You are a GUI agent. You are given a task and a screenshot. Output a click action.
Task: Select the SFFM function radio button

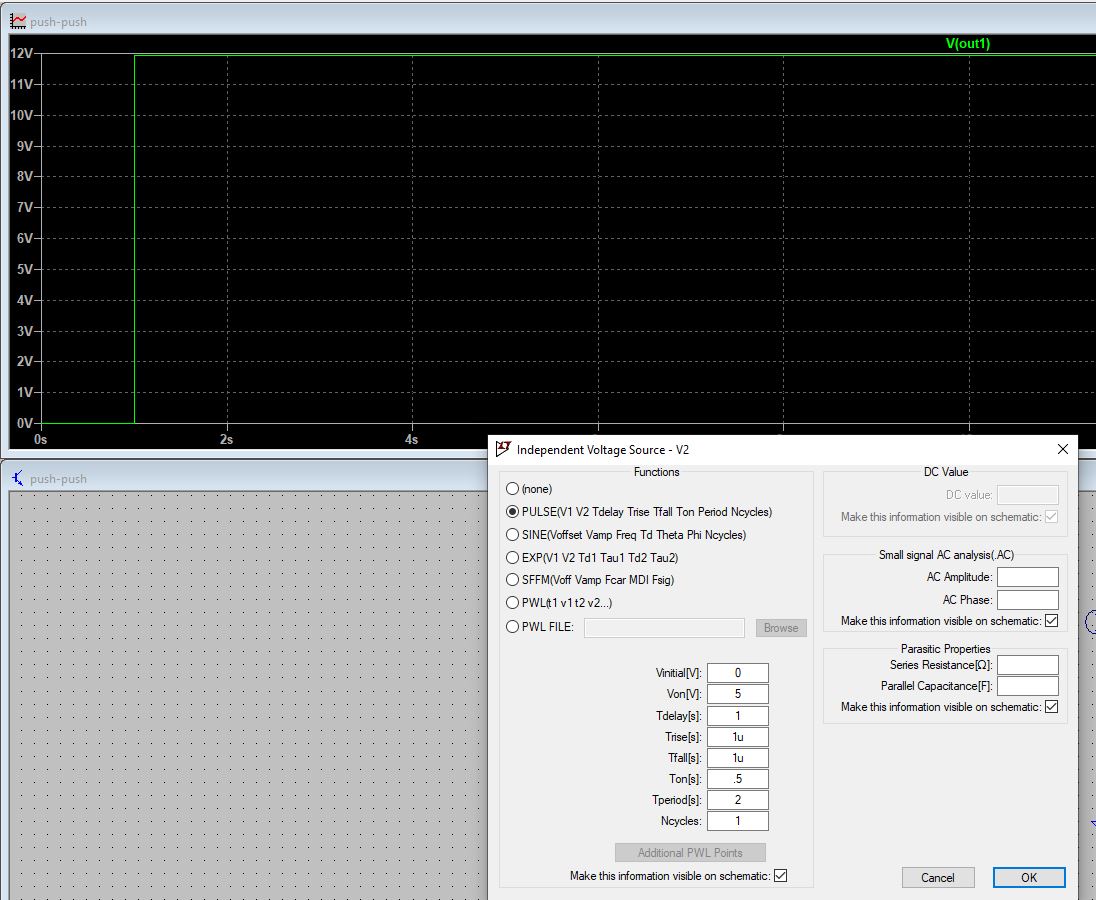512,580
